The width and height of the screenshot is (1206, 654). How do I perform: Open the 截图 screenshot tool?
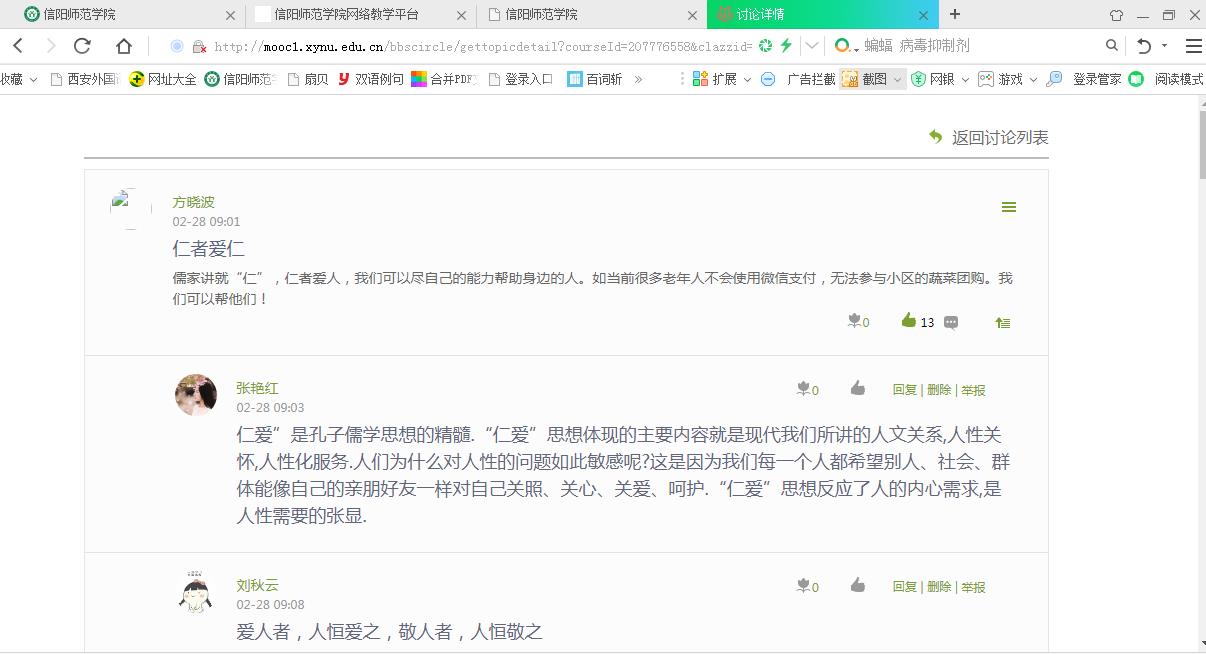point(871,78)
